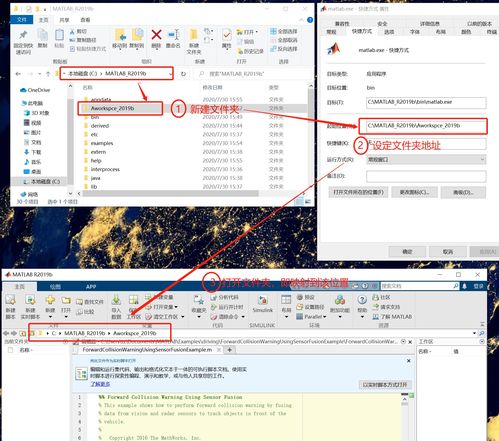Click the Learn More link in MATLAB banner
Image resolution: width=499 pixels, height=441 pixels.
click(x=100, y=384)
